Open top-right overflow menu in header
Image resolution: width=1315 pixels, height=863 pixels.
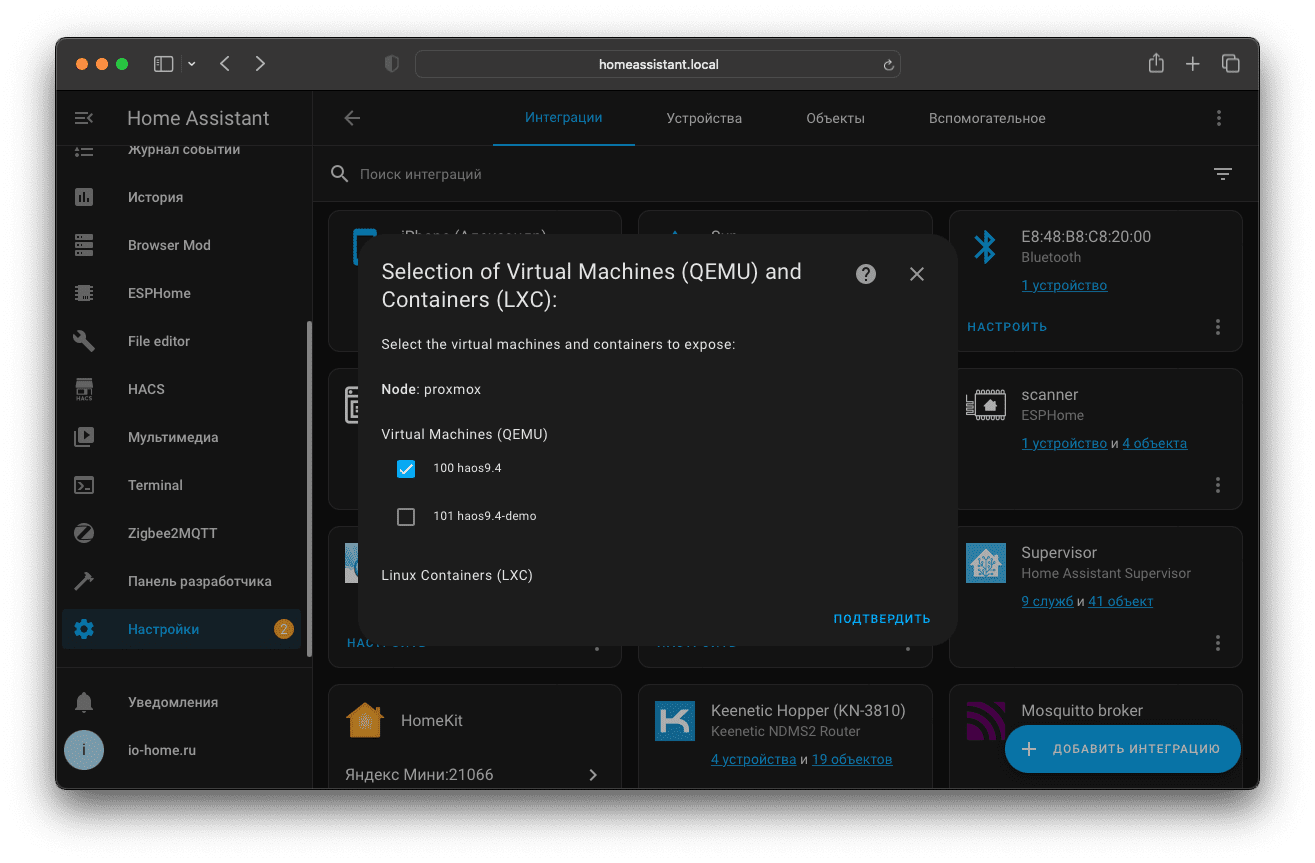[1219, 118]
